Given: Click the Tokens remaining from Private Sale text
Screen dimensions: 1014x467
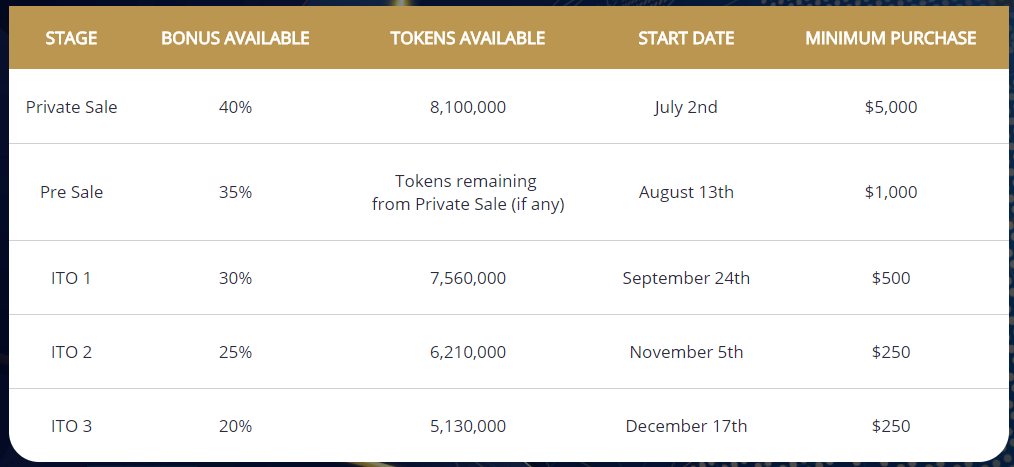Looking at the screenshot, I should click(x=468, y=193).
